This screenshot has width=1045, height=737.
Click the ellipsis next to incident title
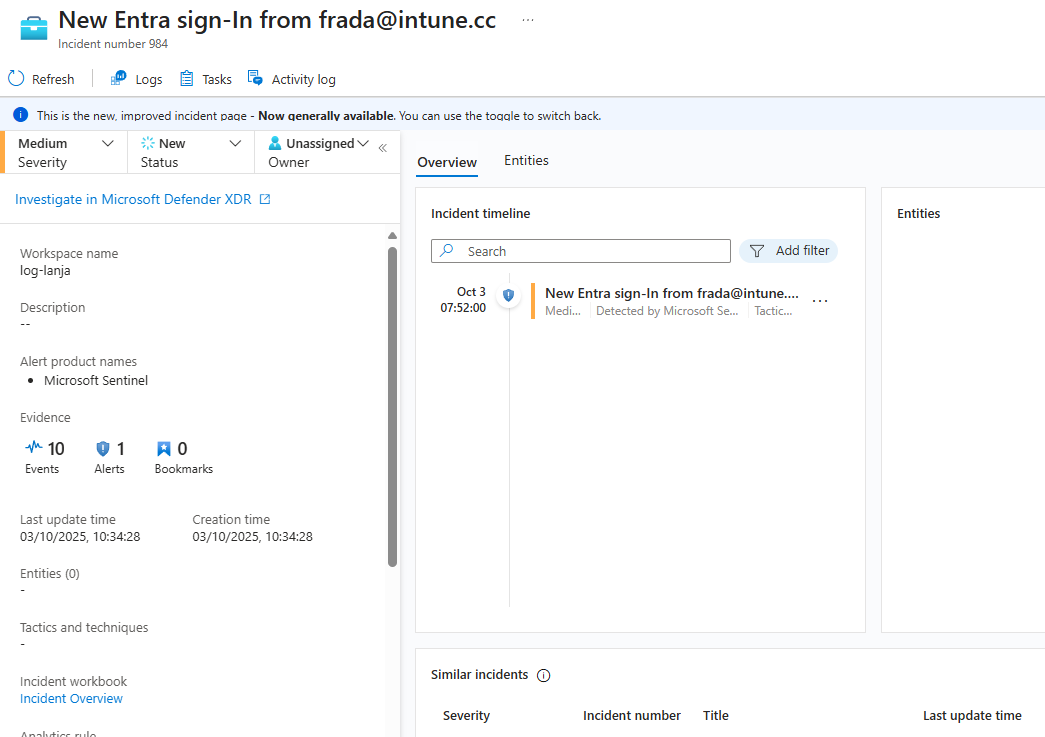click(x=528, y=20)
